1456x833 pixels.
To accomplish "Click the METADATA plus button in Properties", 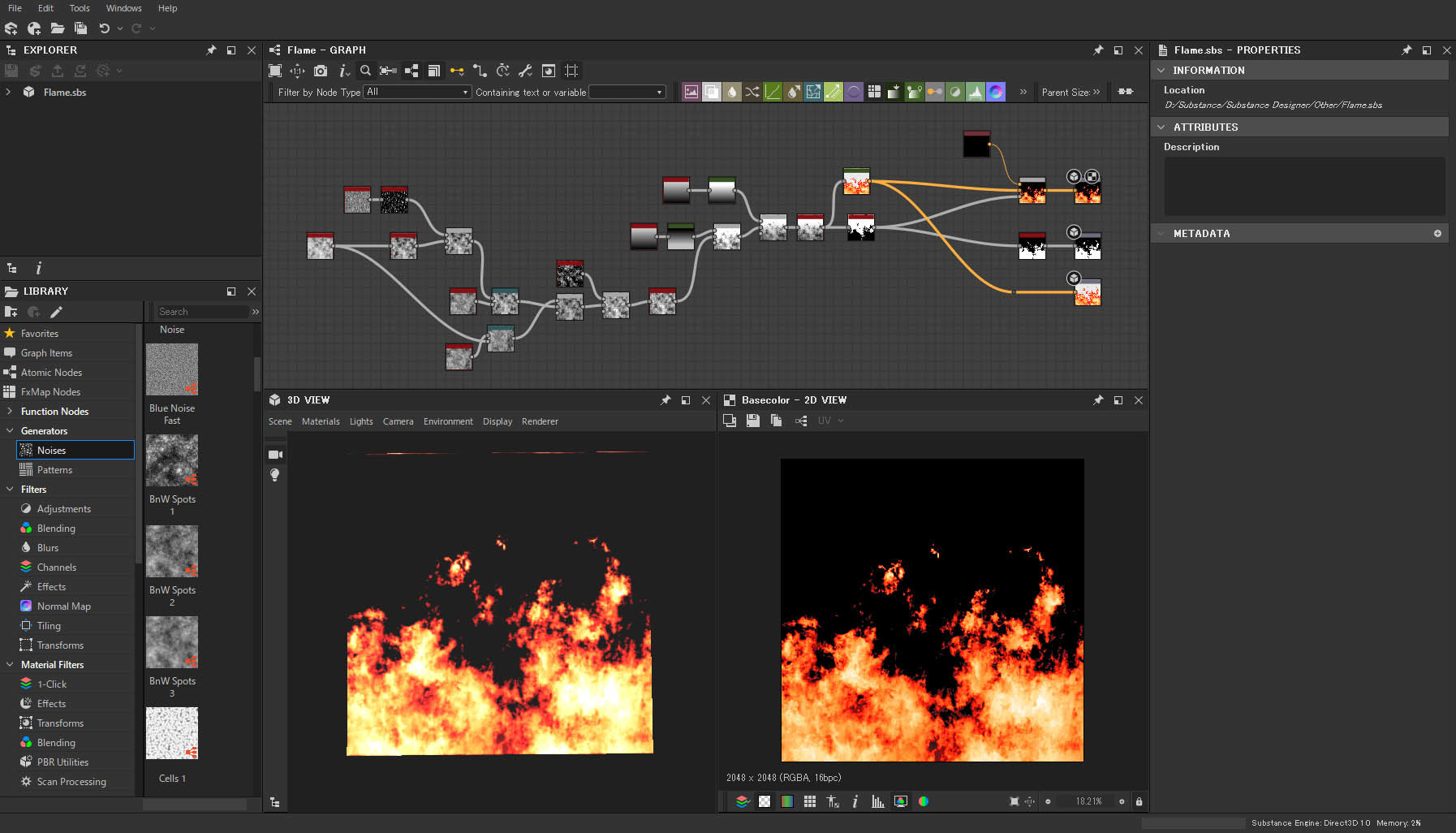I will [1437, 233].
